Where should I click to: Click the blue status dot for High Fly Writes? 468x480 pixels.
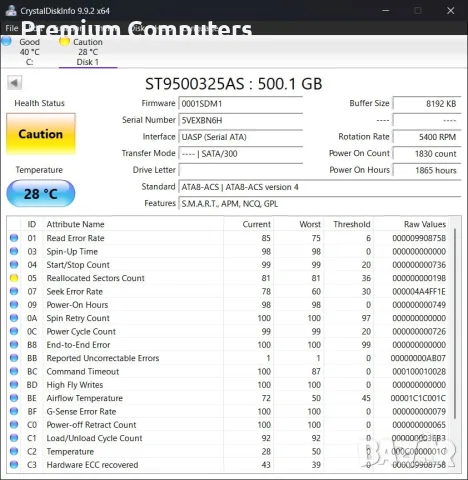[x=14, y=385]
